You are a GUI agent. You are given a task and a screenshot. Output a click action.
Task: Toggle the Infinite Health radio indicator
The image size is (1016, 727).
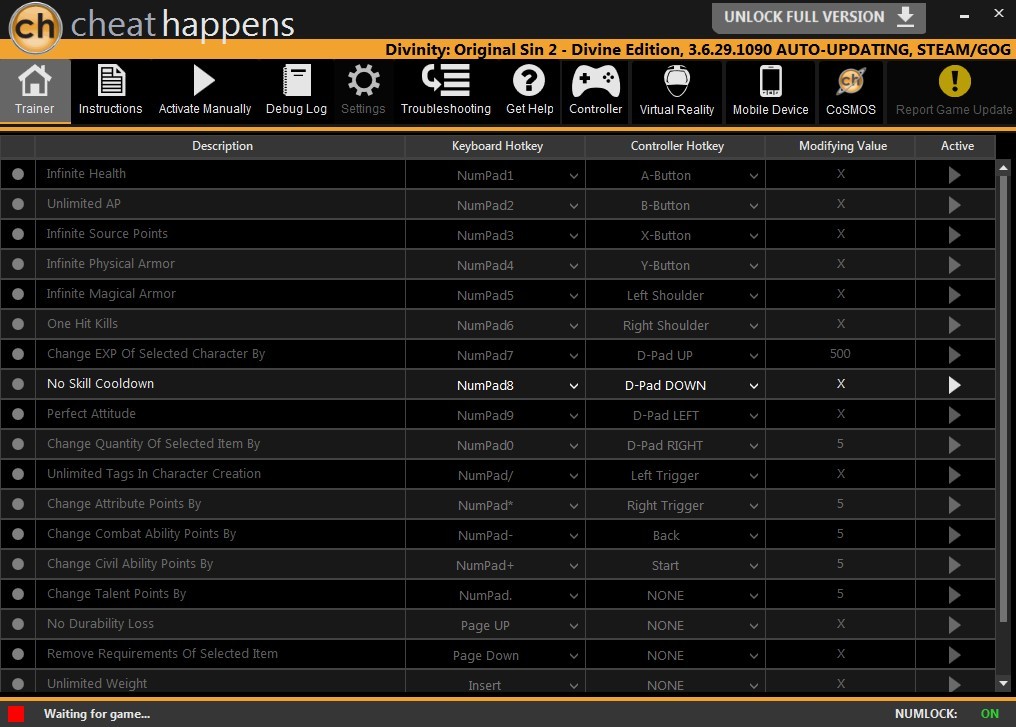pyautogui.click(x=18, y=174)
